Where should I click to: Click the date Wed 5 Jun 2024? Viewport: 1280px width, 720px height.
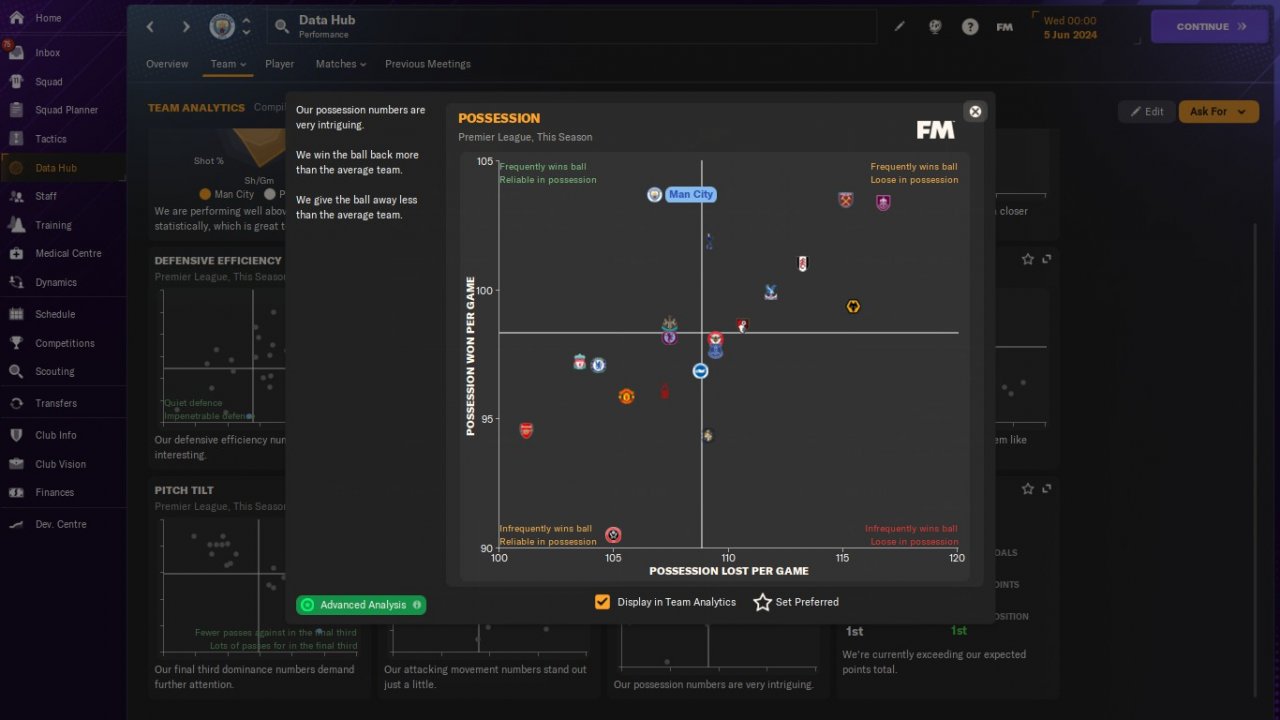click(1070, 27)
